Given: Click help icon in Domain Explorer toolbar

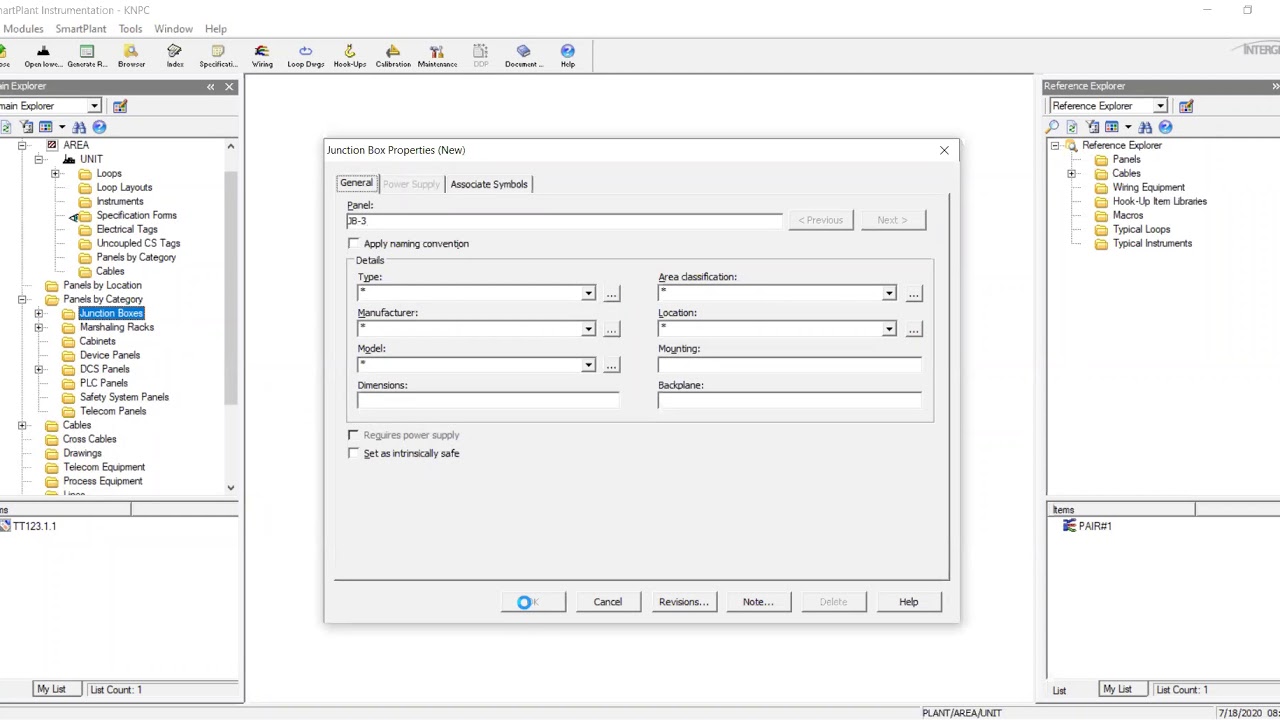Looking at the screenshot, I should [x=99, y=127].
